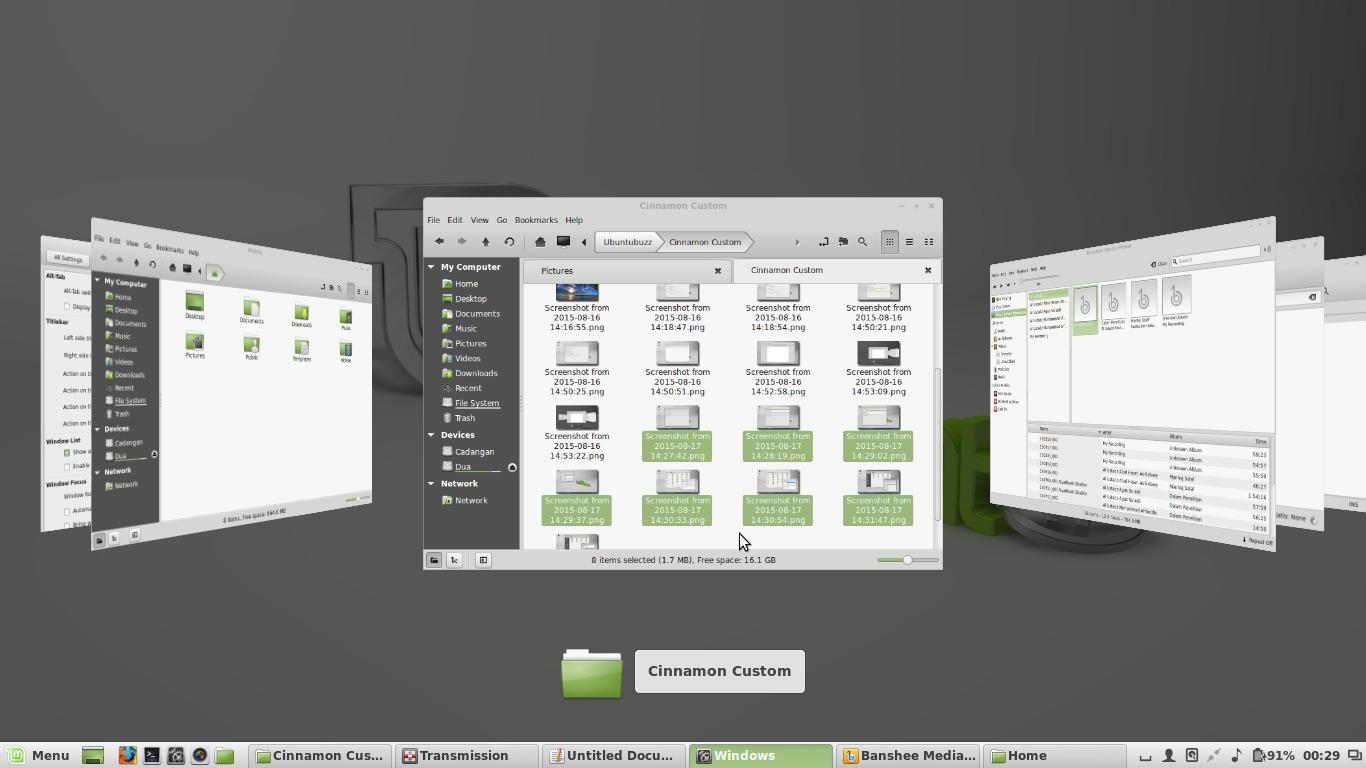Open the Bookmarks menu
The width and height of the screenshot is (1366, 768).
[x=536, y=220]
